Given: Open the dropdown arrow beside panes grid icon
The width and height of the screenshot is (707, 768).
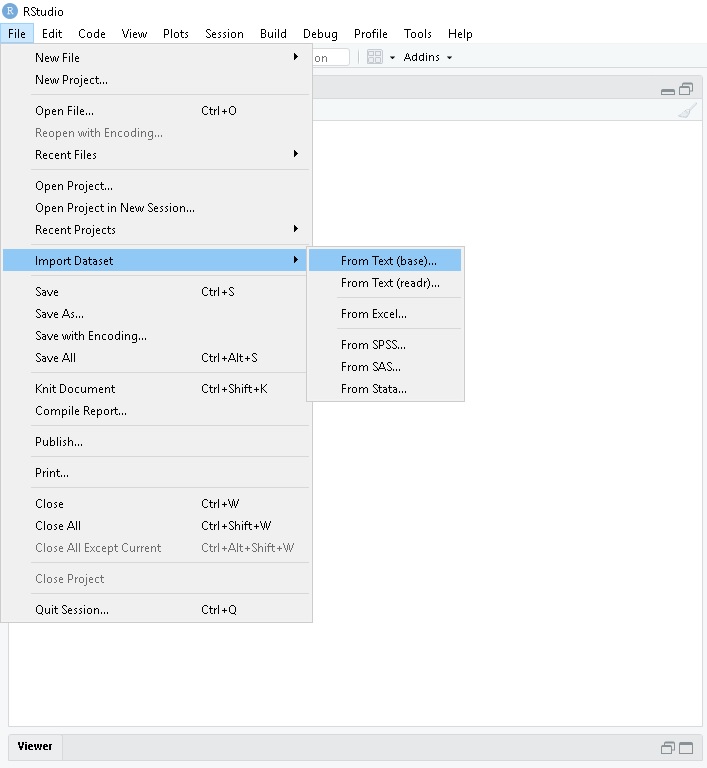Looking at the screenshot, I should (x=392, y=57).
